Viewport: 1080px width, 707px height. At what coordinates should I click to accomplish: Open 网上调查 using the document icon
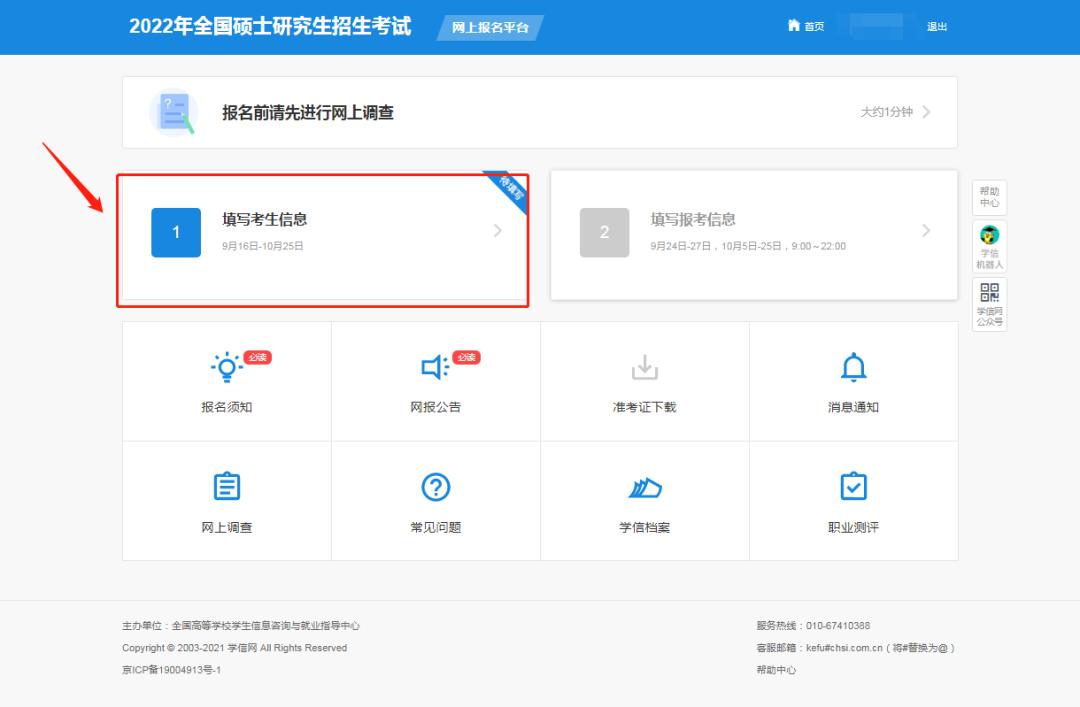(226, 487)
